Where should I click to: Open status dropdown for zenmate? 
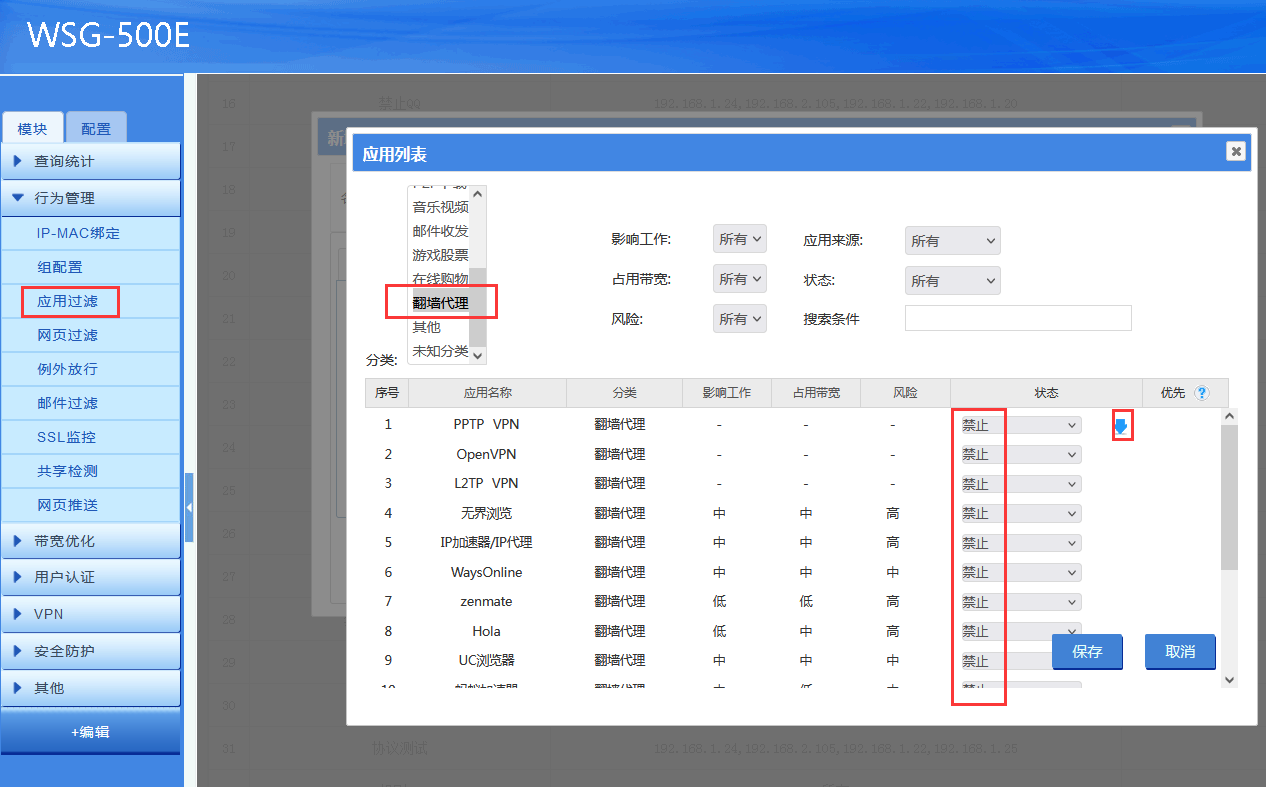coord(1018,602)
